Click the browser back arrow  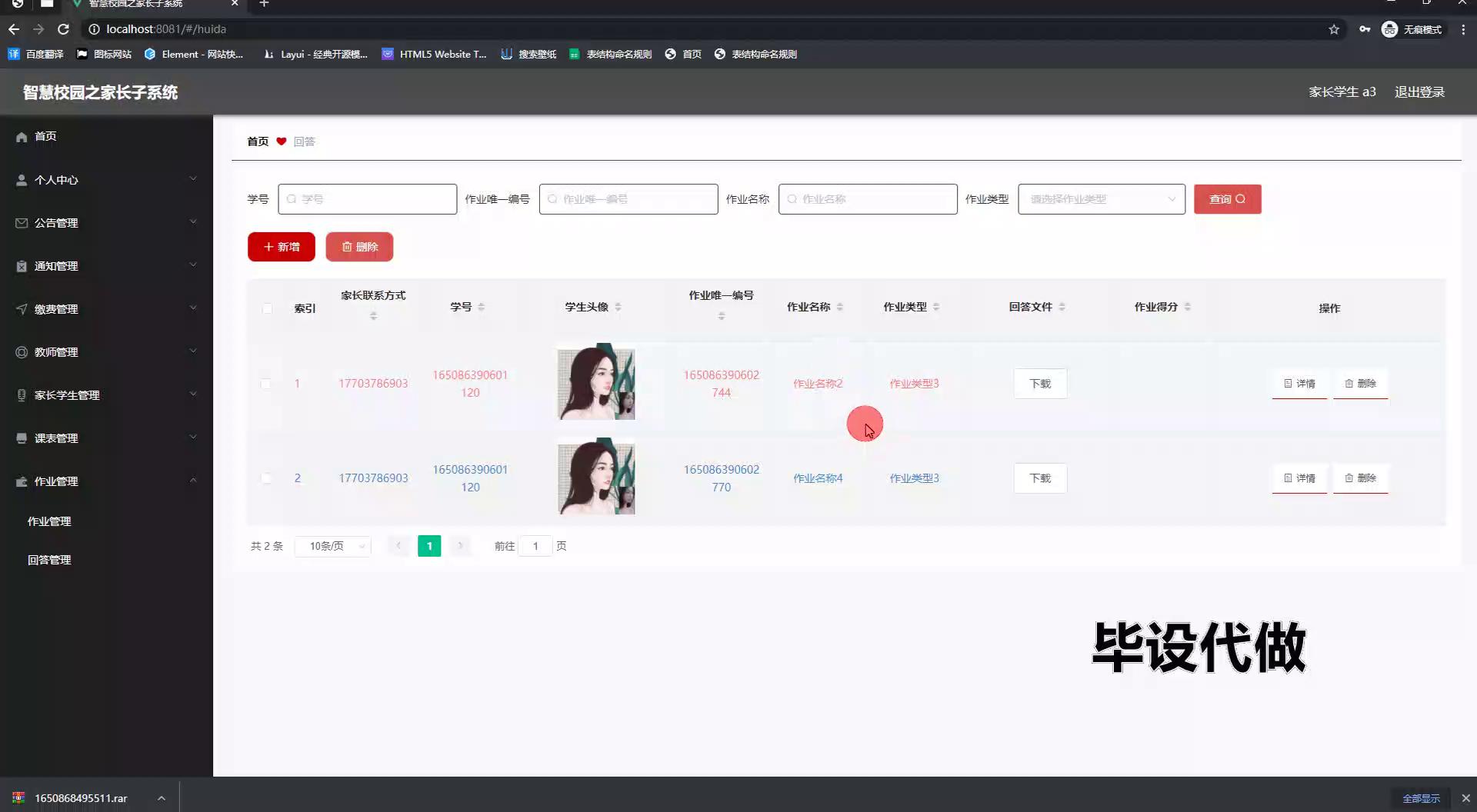coord(14,29)
